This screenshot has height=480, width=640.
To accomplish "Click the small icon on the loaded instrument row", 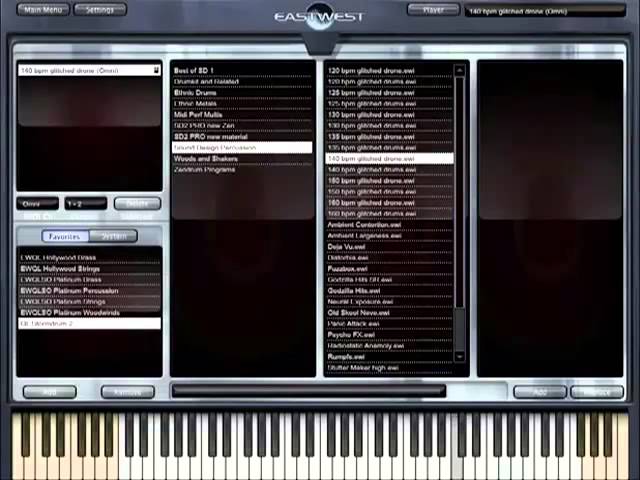I will click(x=156, y=70).
